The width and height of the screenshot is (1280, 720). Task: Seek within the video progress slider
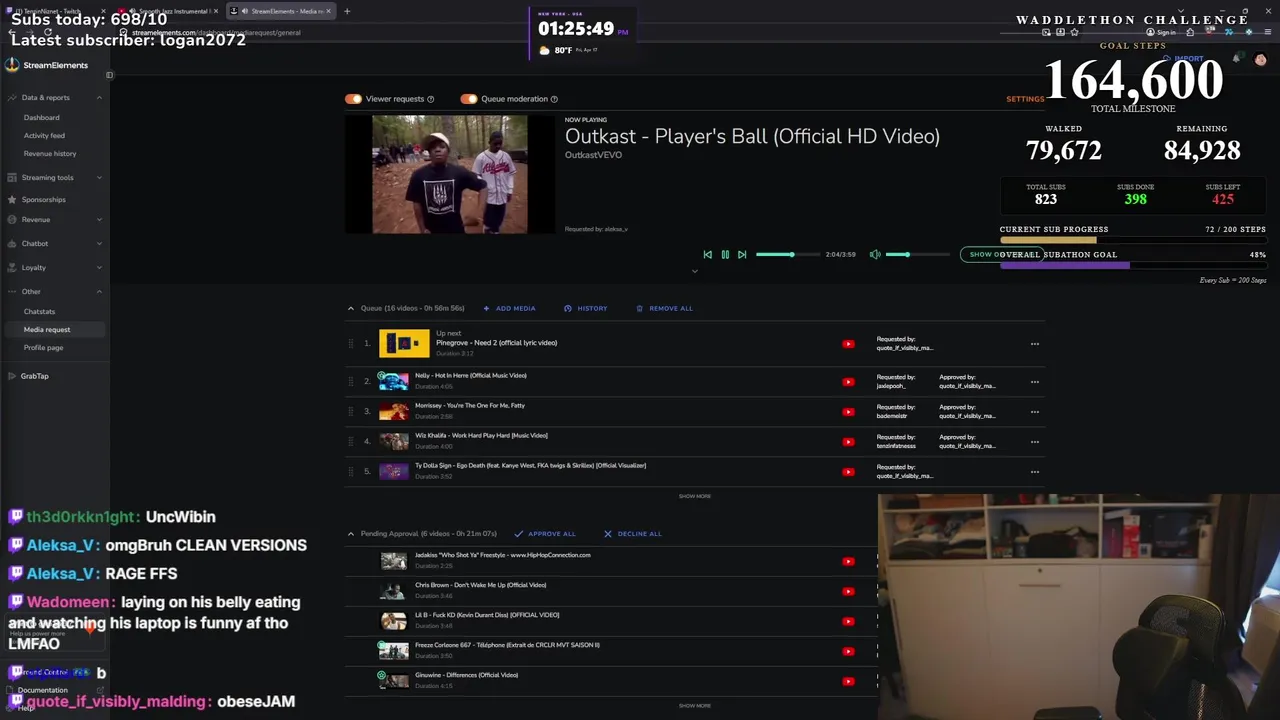click(788, 255)
